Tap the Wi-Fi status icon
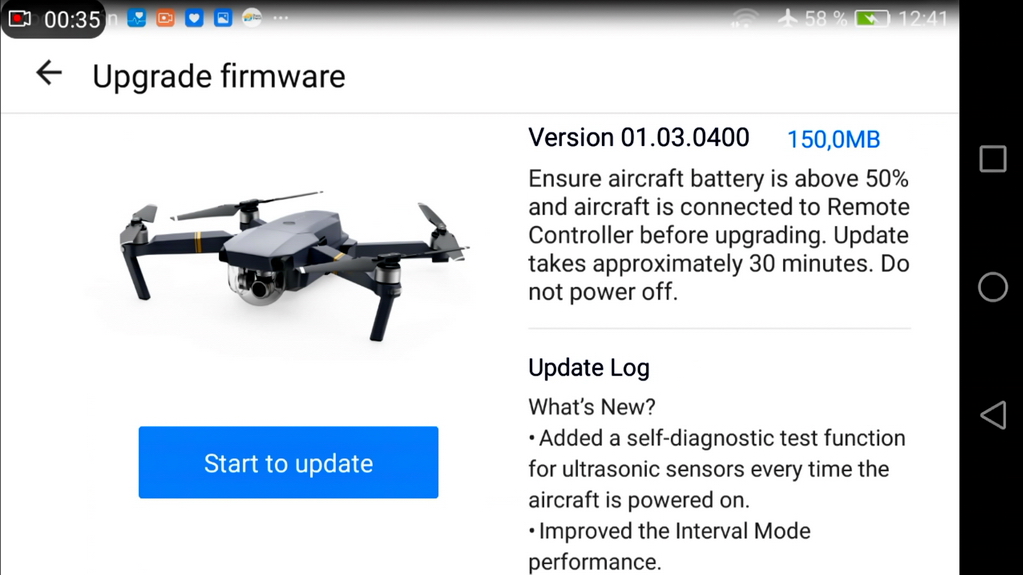The width and height of the screenshot is (1023, 575). click(744, 19)
